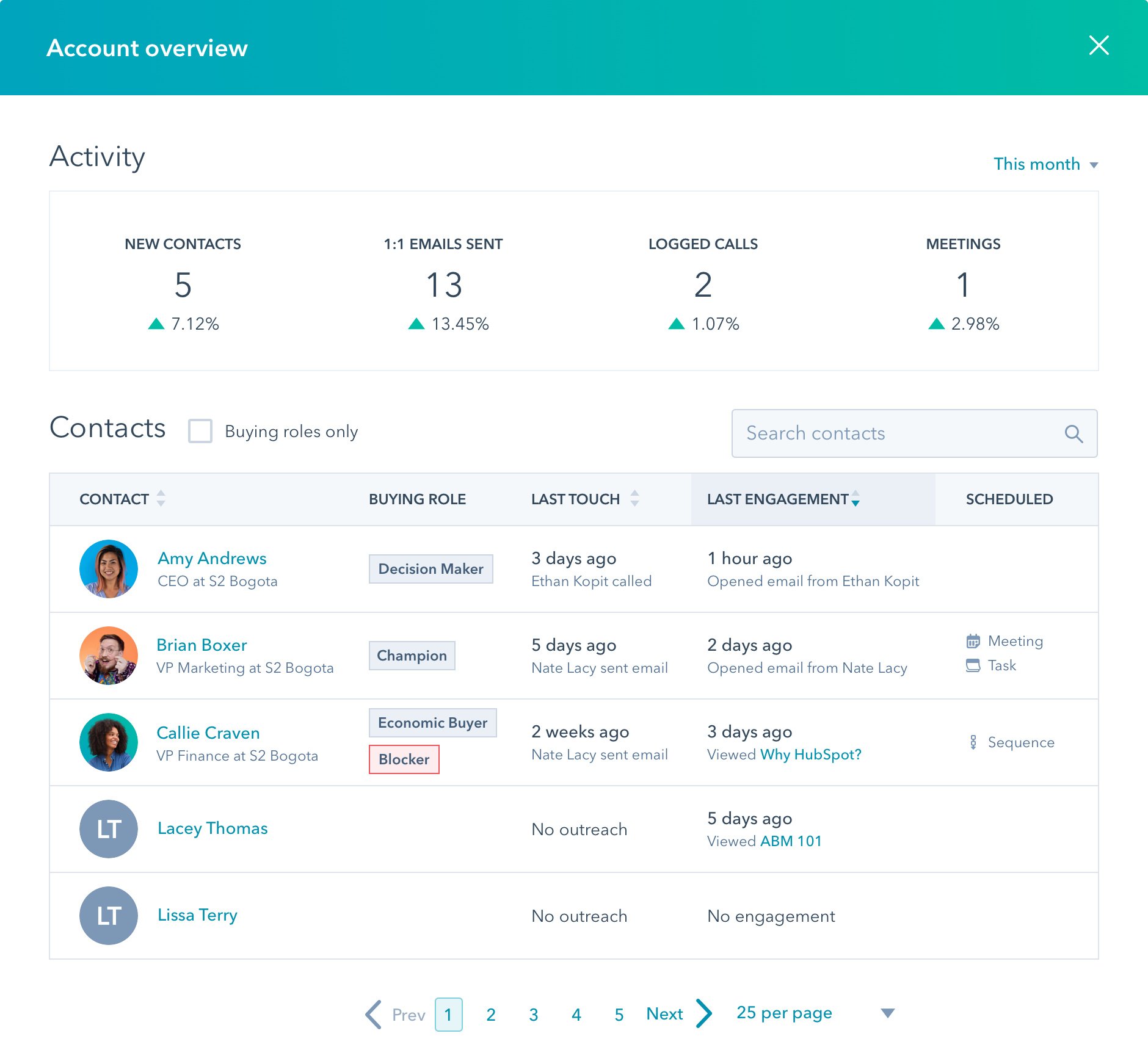Click the Meeting calendar icon for Brian Boxer
Screen dimensions: 1148x1061
(x=973, y=641)
